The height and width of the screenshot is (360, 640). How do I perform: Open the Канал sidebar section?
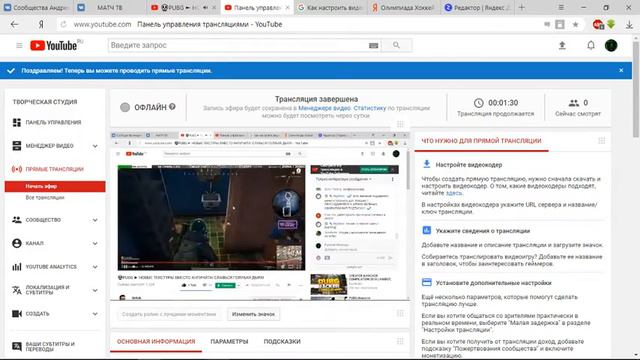34,243
